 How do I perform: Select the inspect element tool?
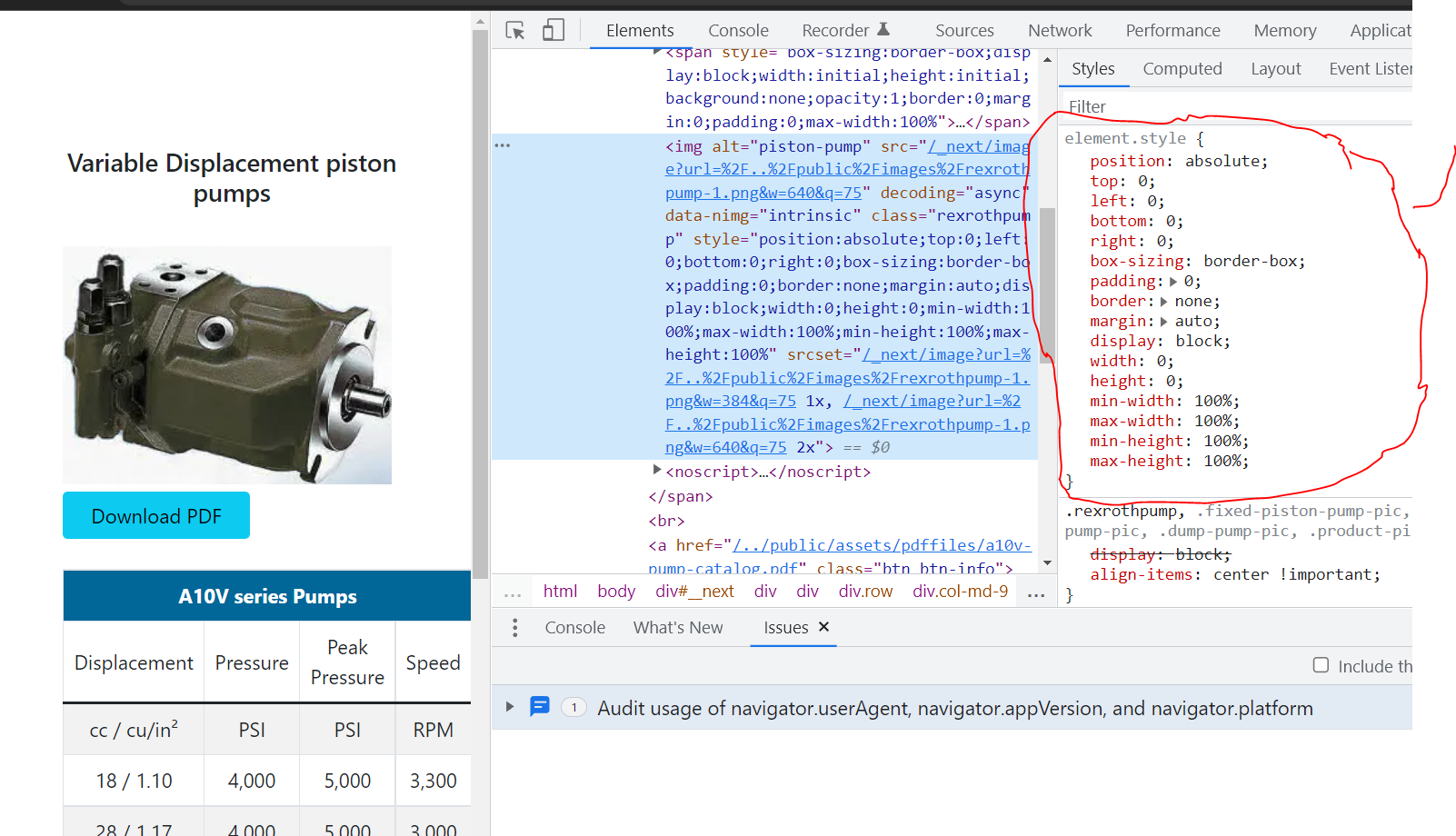515,30
